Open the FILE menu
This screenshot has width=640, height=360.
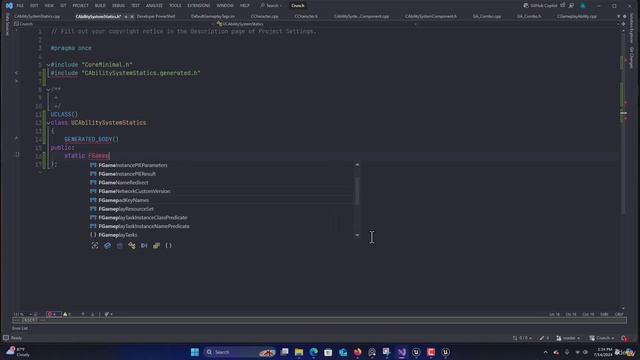tap(20, 6)
